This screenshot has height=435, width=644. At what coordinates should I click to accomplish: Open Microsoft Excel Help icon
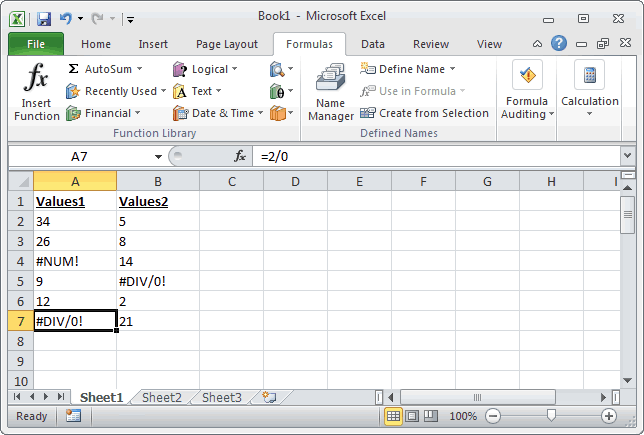pyautogui.click(x=559, y=43)
